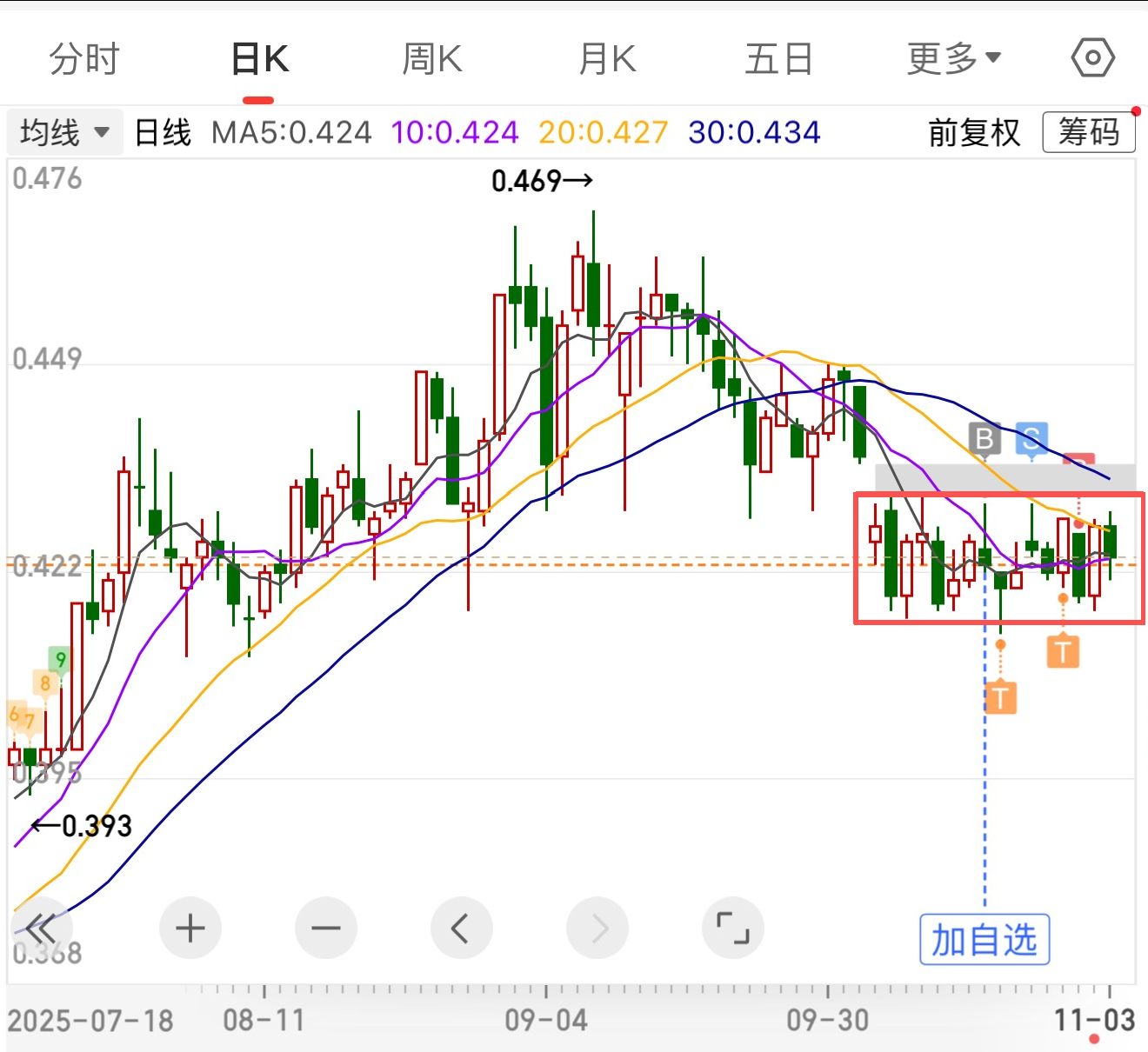Jump to earliest data double-arrow icon
Screen dimensions: 1148x1052
[x=41, y=929]
